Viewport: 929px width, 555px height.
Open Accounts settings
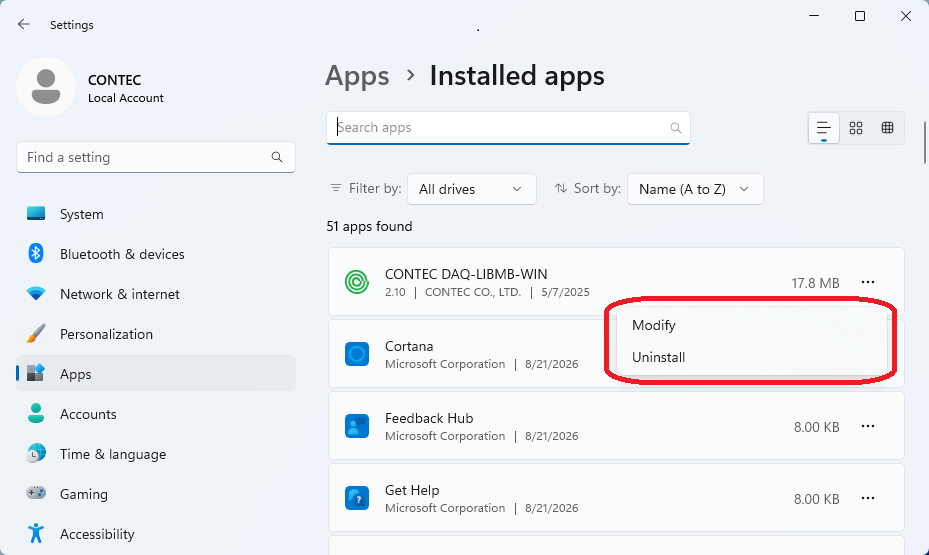(156, 414)
